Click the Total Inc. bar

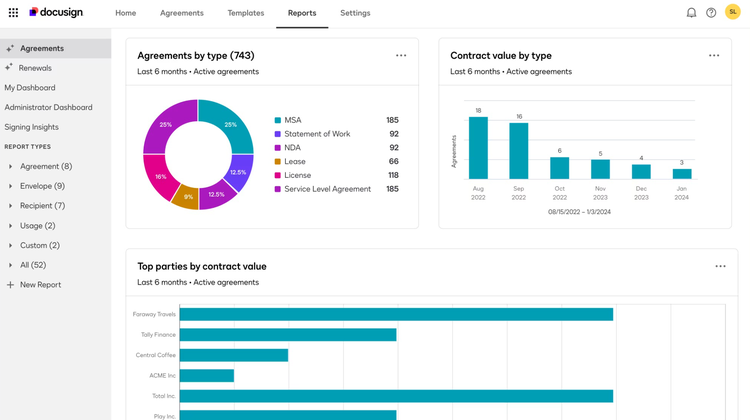[396, 396]
